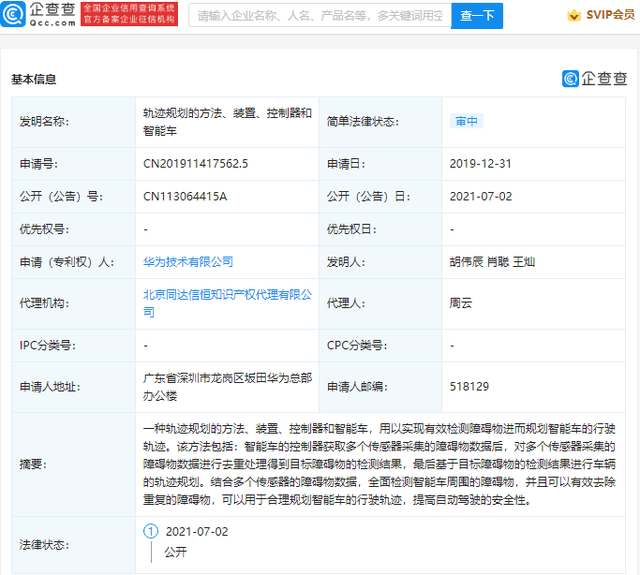Click the 企查查 watermark logo in header
Viewport: 640px width, 575px height.
point(594,78)
